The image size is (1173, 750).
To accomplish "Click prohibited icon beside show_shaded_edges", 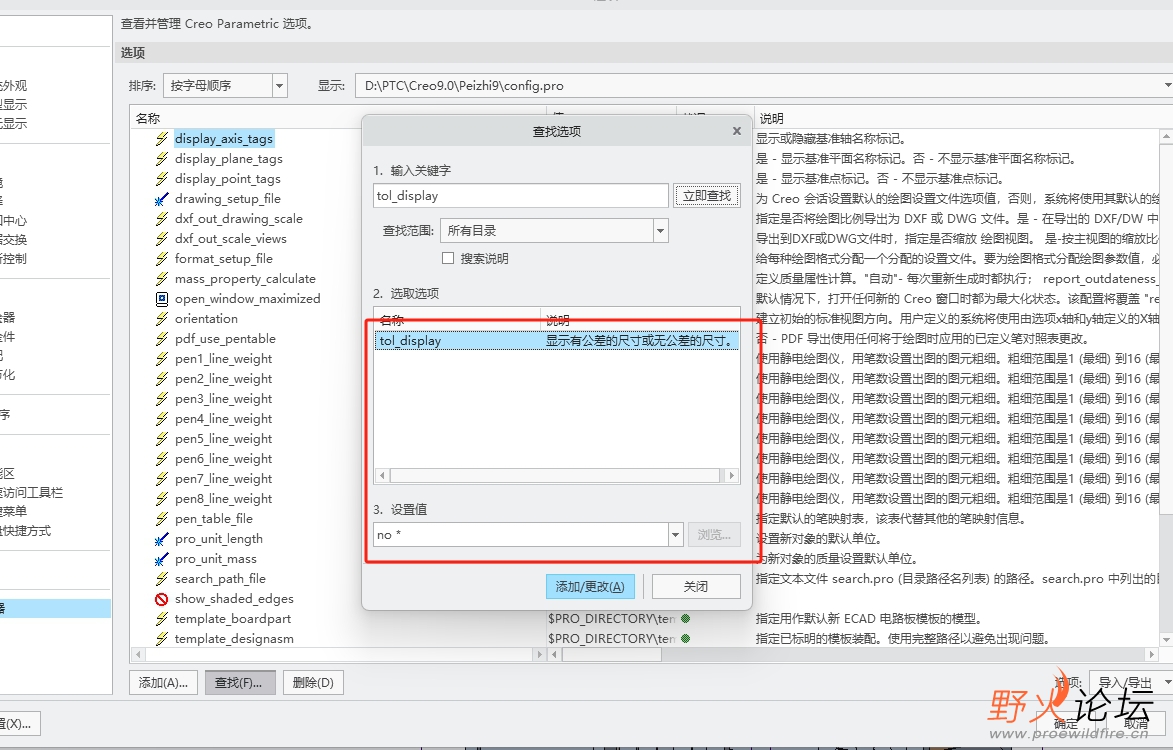I will (x=162, y=599).
